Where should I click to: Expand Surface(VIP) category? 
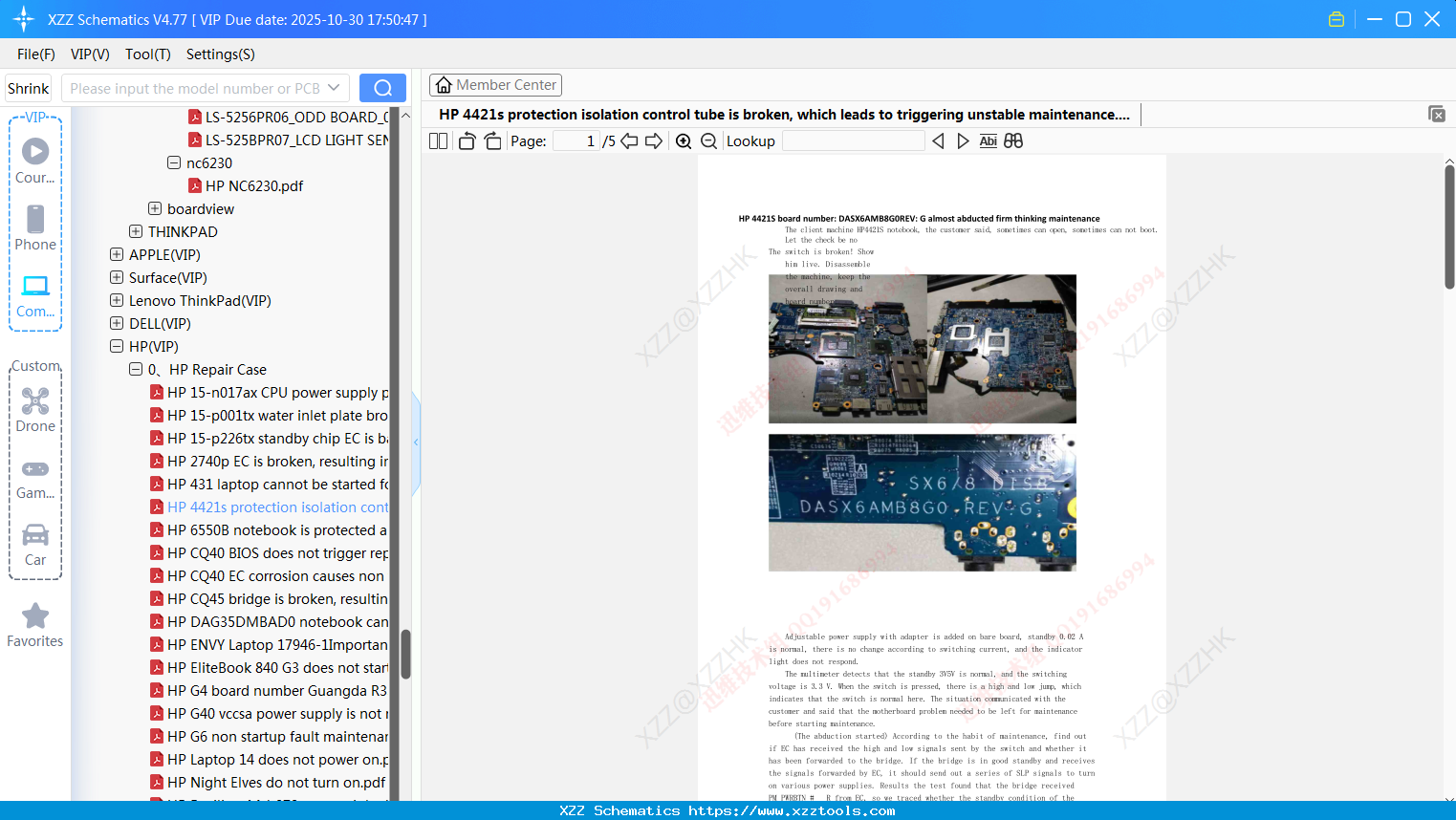pos(117,277)
